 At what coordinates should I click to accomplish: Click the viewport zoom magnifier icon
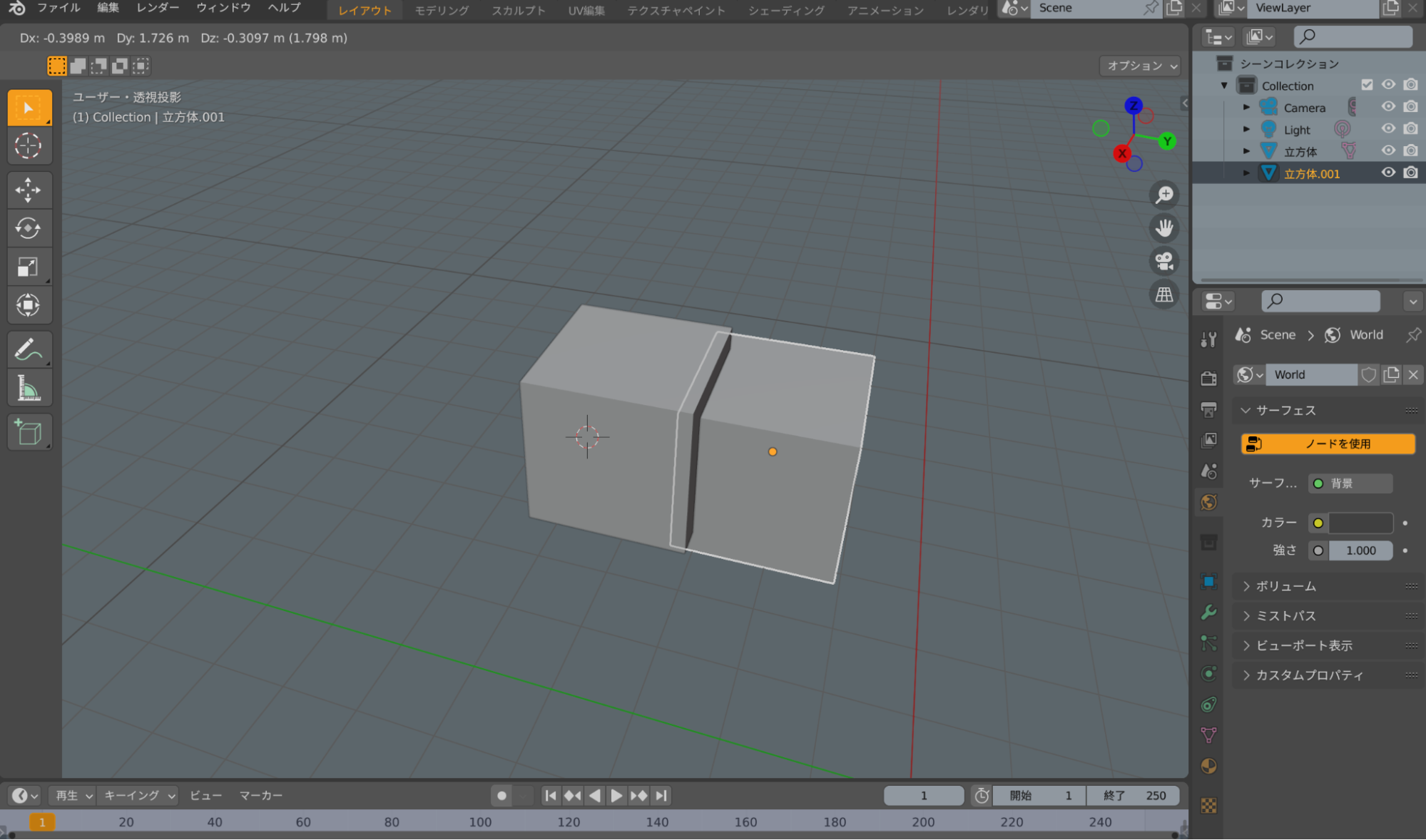click(x=1164, y=195)
